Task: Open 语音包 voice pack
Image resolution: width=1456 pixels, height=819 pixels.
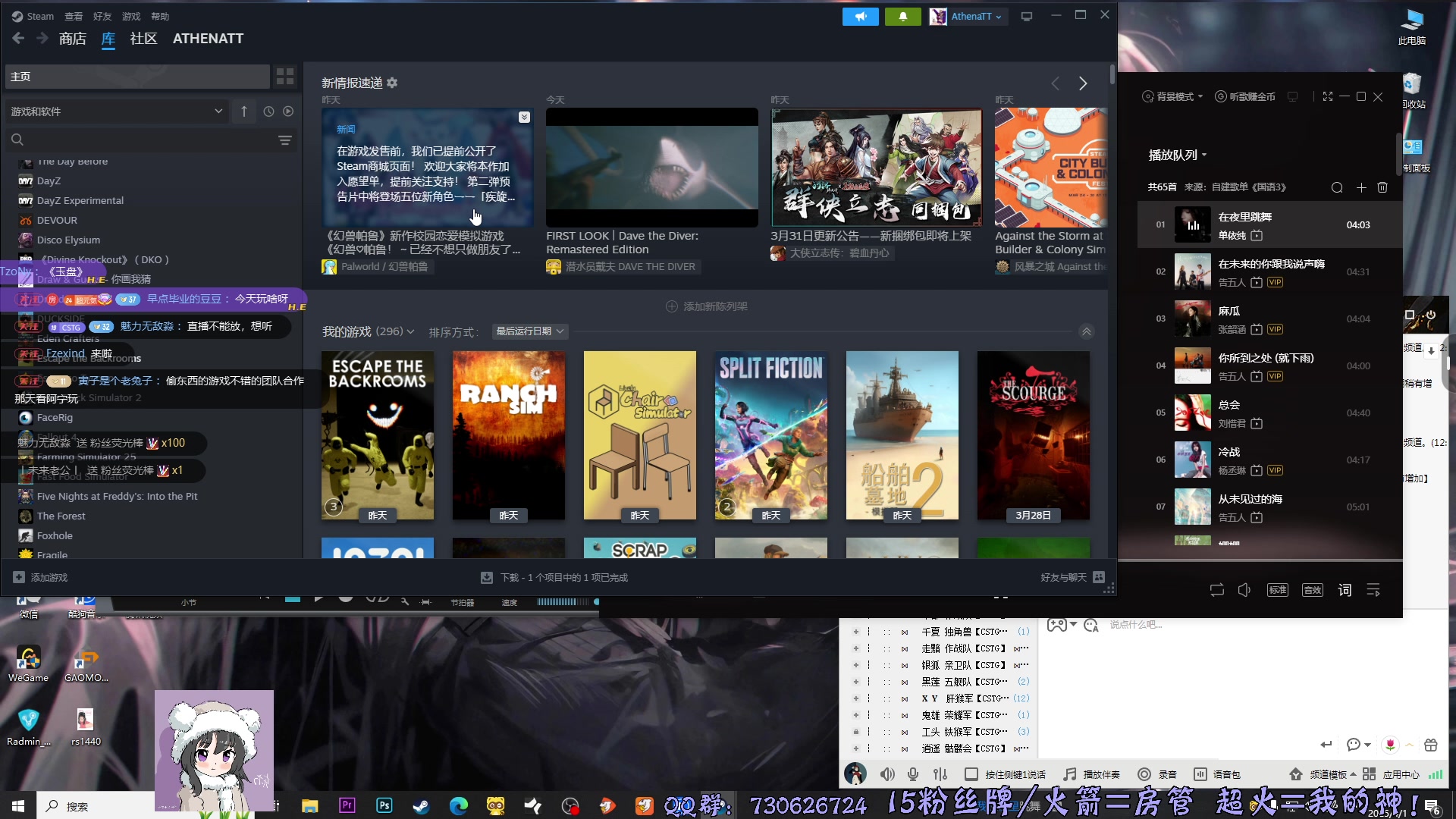Action: 1218,774
